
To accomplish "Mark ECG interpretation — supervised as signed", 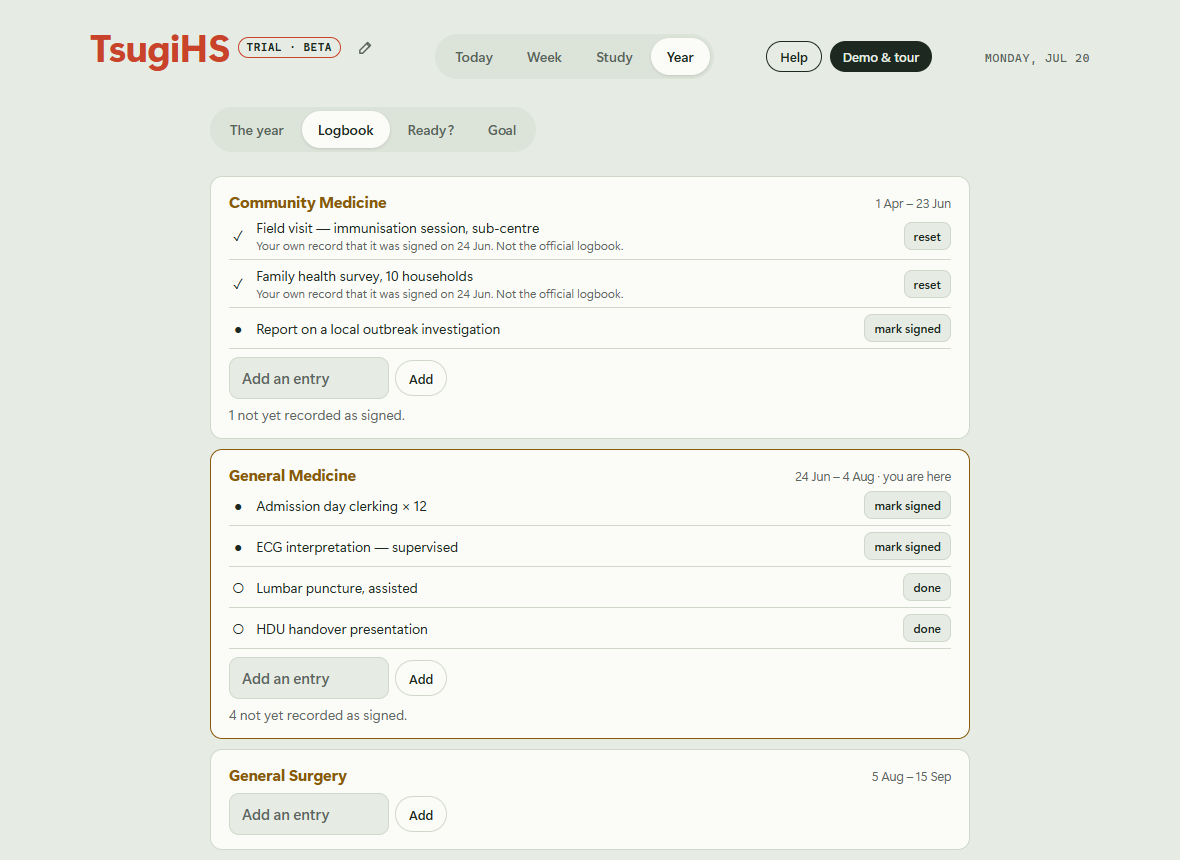I will click(908, 547).
